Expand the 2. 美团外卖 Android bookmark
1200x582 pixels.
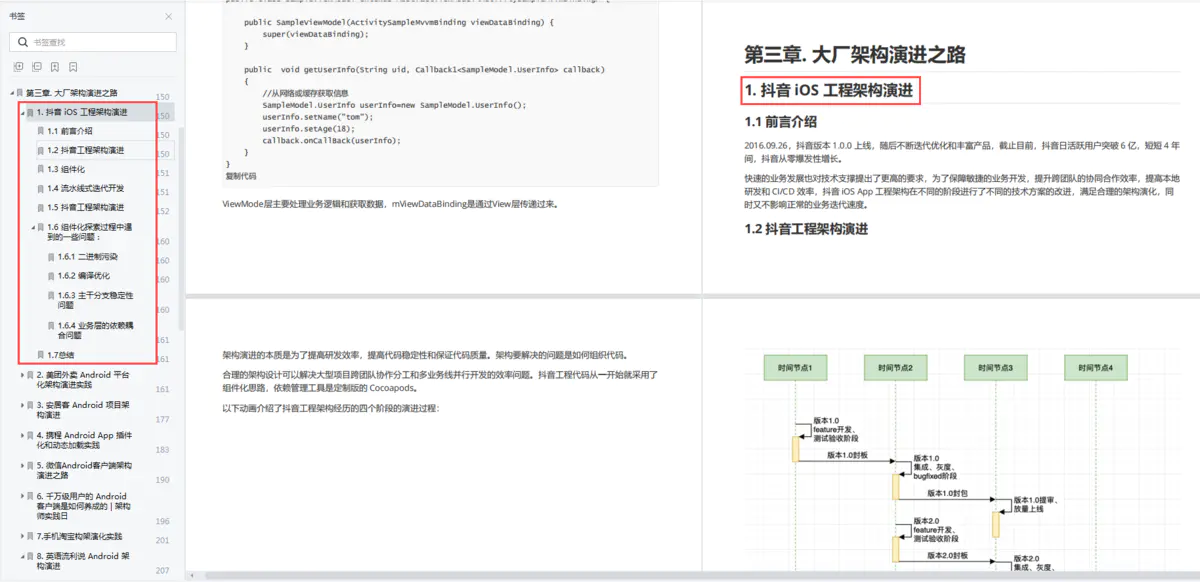tap(22, 375)
